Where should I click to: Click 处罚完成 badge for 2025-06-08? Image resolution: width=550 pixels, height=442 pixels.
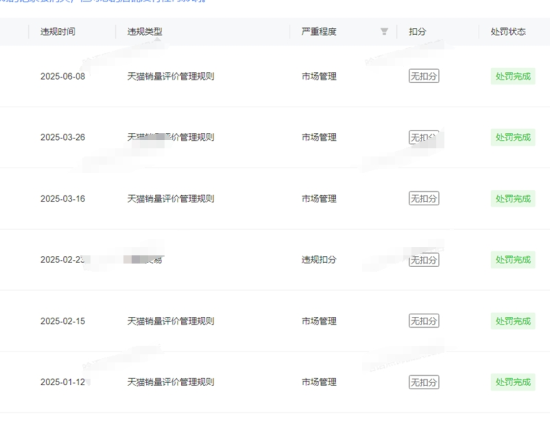coord(513,76)
